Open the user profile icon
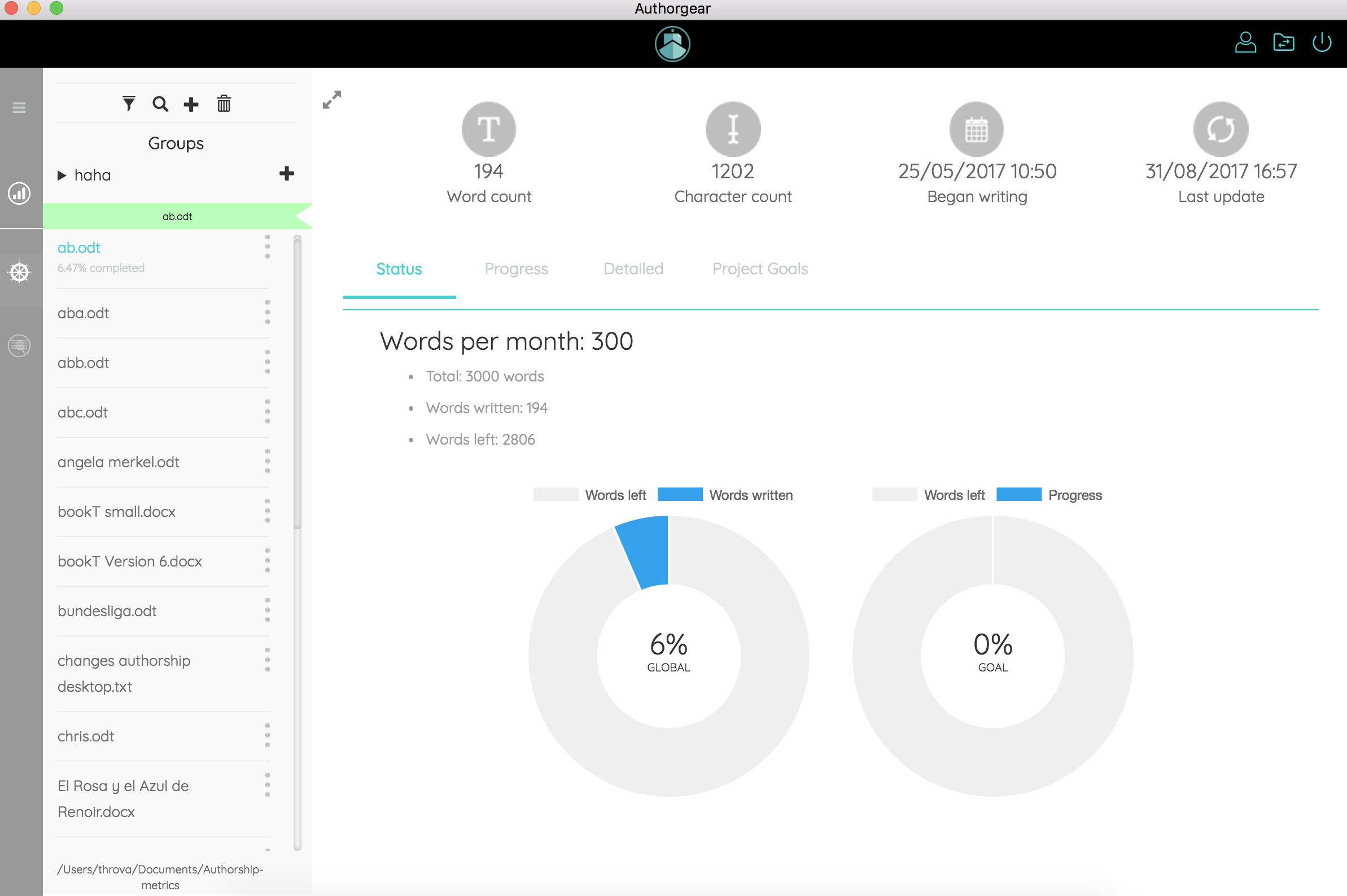The height and width of the screenshot is (896, 1347). click(x=1245, y=42)
